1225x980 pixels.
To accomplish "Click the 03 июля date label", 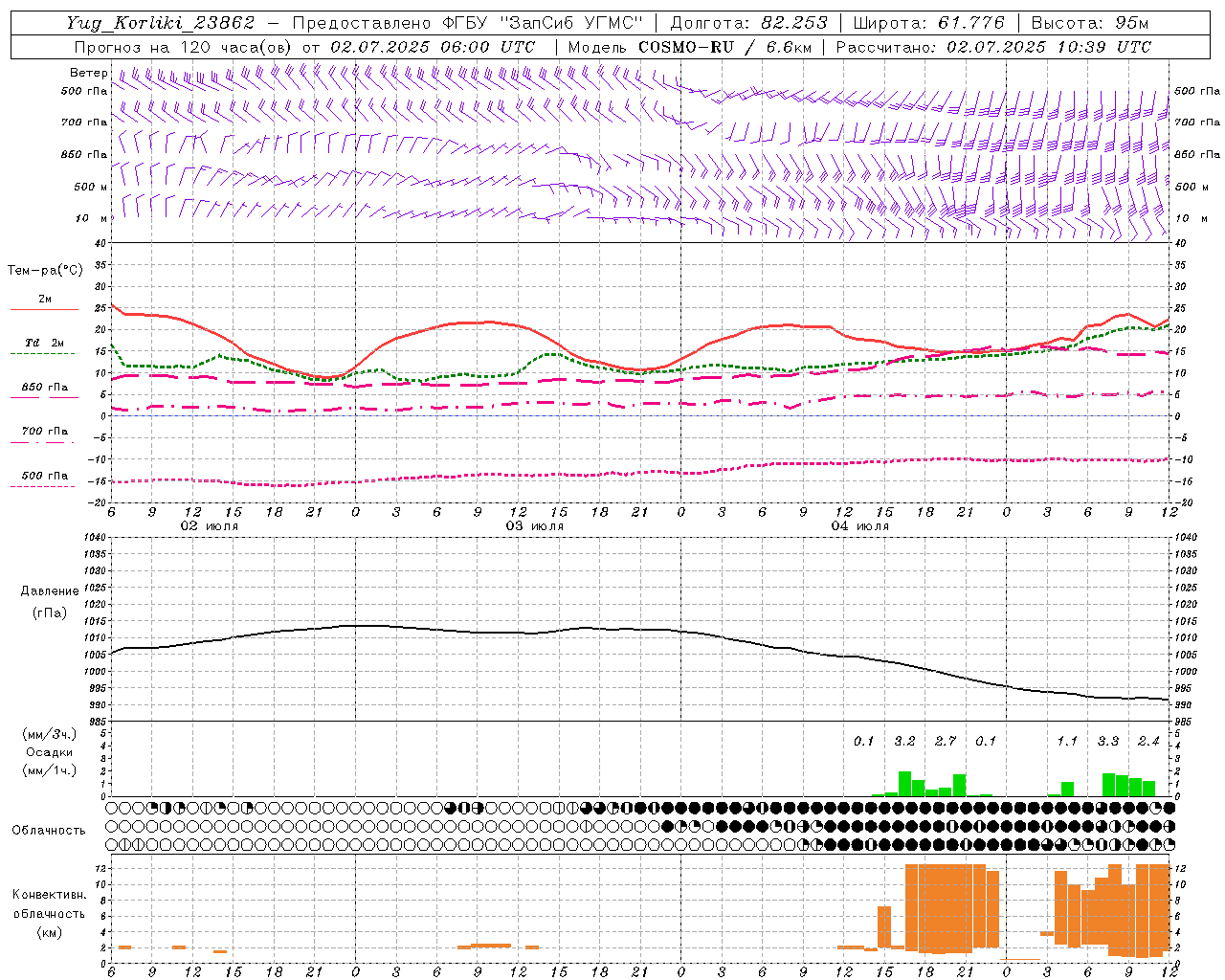I will point(535,526).
